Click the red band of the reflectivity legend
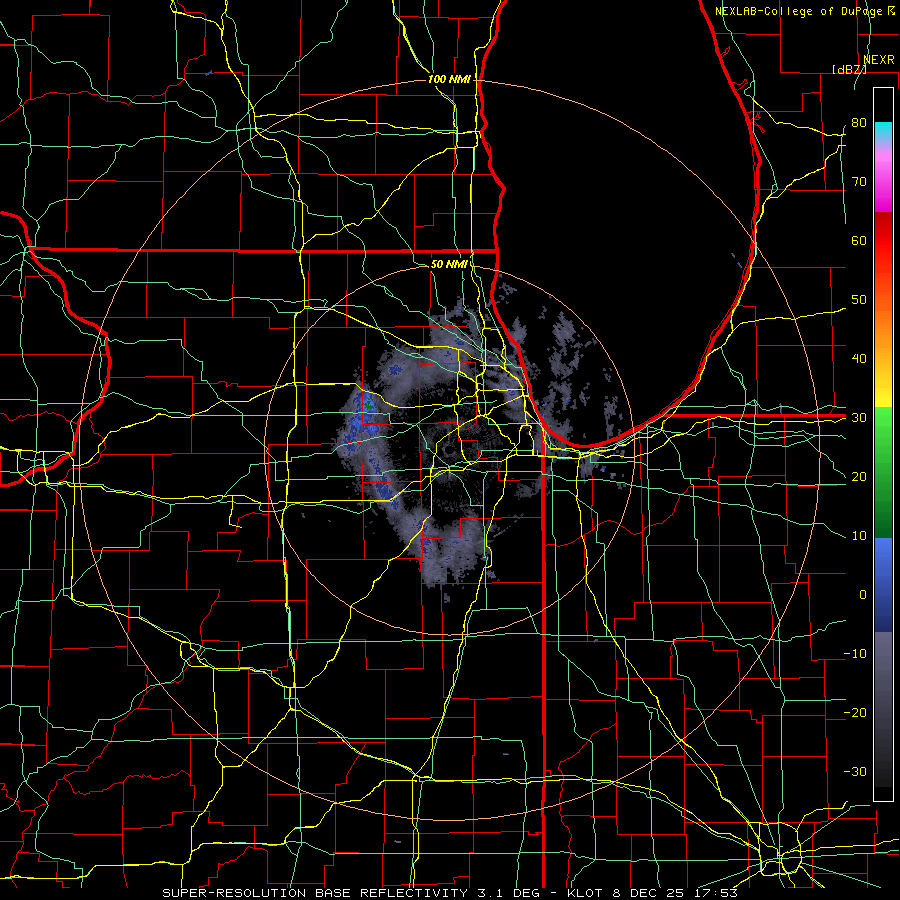Screen dimensions: 900x900 click(883, 241)
